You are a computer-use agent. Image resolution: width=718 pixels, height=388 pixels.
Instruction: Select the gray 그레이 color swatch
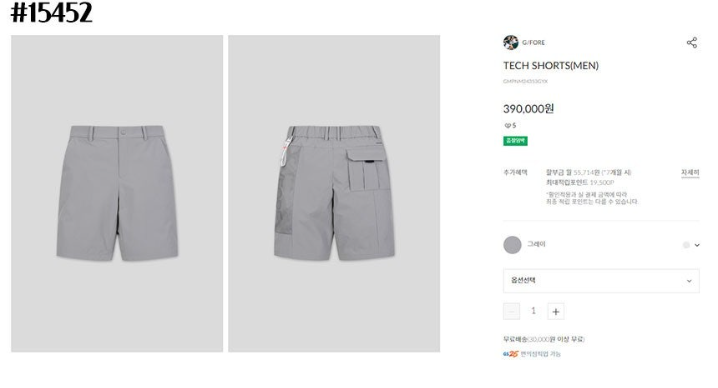512,245
